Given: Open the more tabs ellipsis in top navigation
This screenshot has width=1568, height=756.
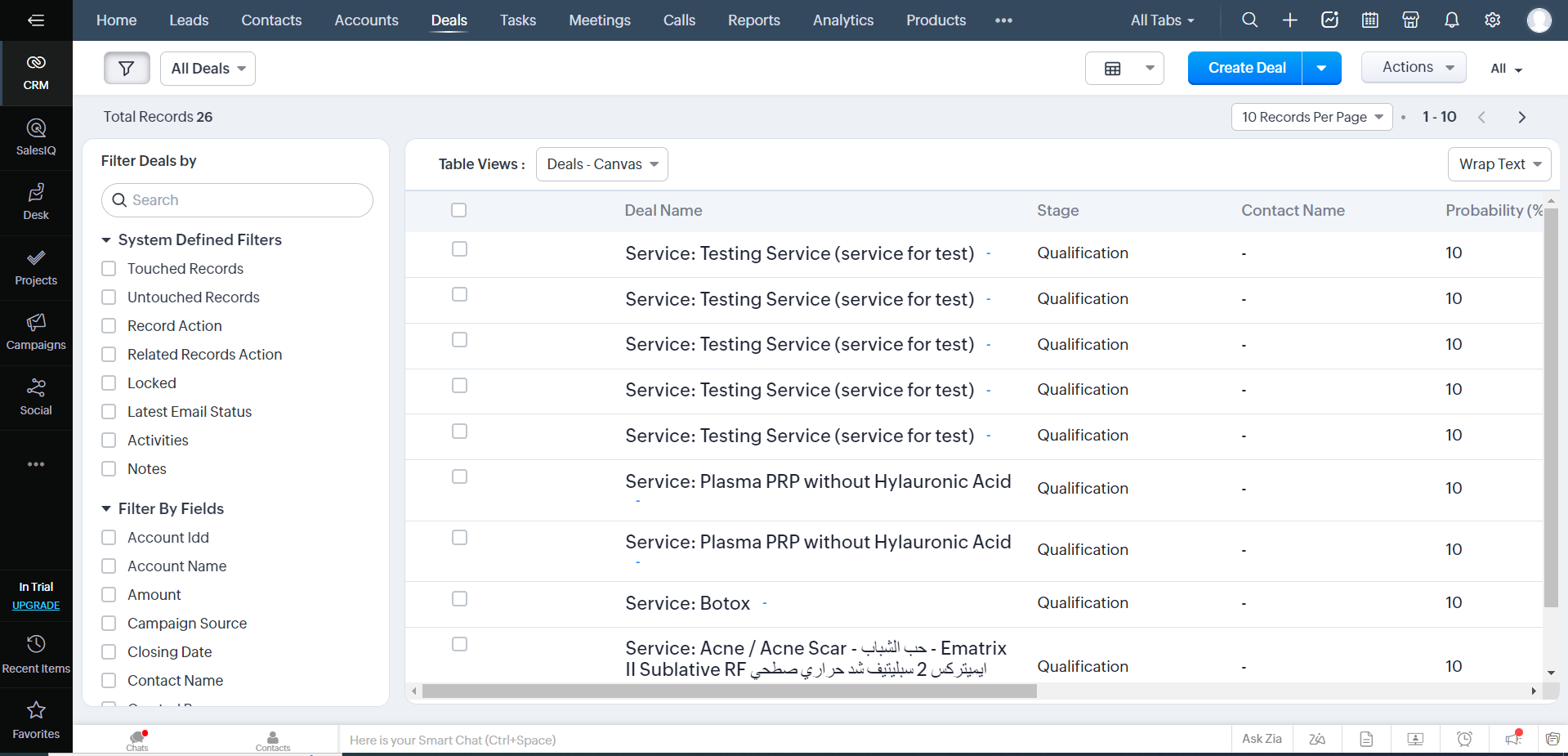Looking at the screenshot, I should point(1003,20).
